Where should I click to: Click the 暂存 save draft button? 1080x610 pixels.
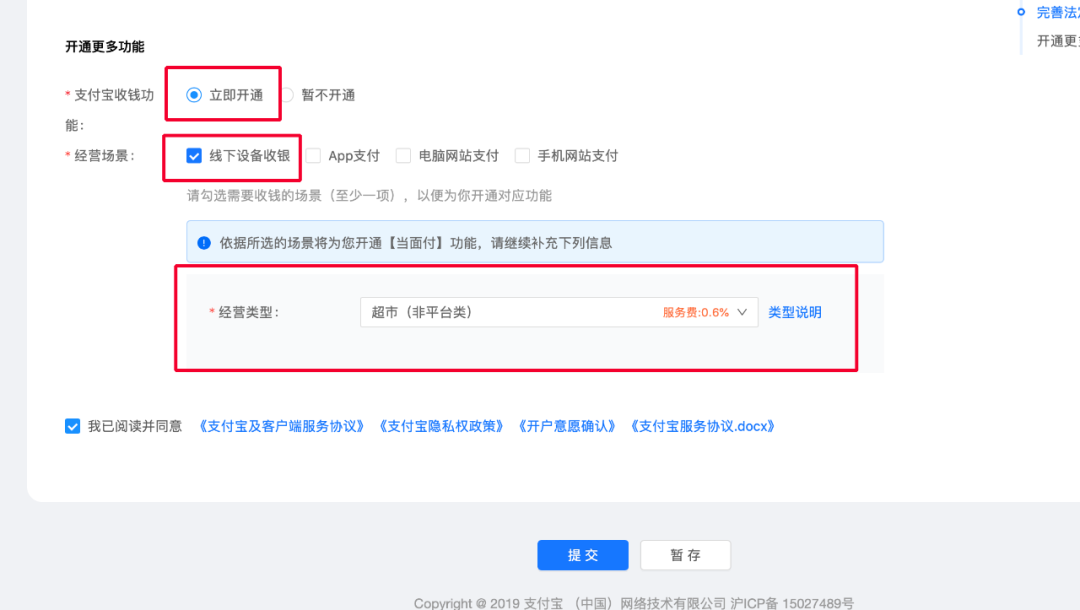click(685, 555)
